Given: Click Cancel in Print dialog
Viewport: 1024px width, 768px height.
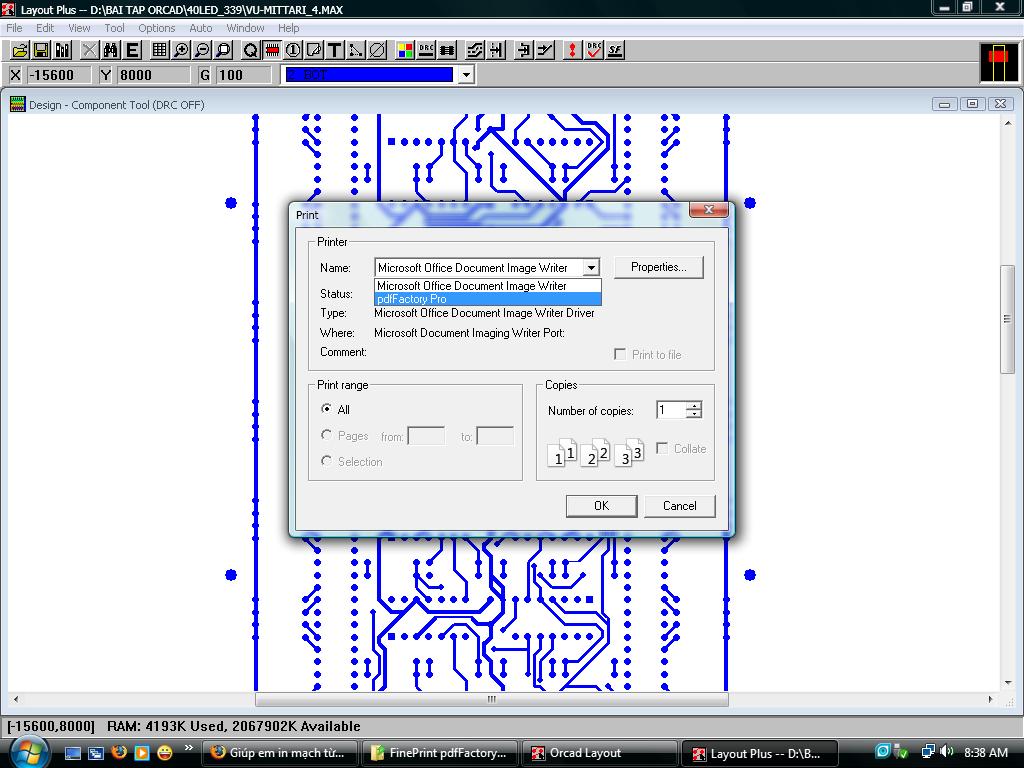Looking at the screenshot, I should [679, 505].
